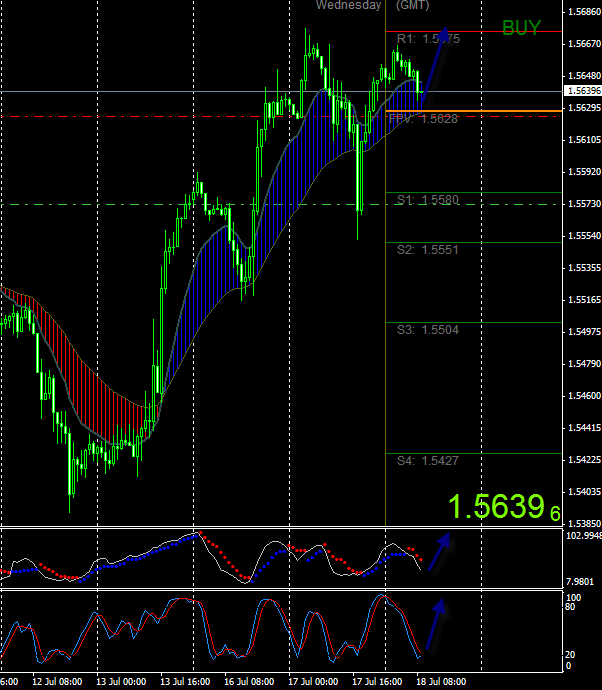Viewport: 602px width, 690px height.
Task: Select the 13 Jul 00:00 time label
Action: [x=121, y=682]
